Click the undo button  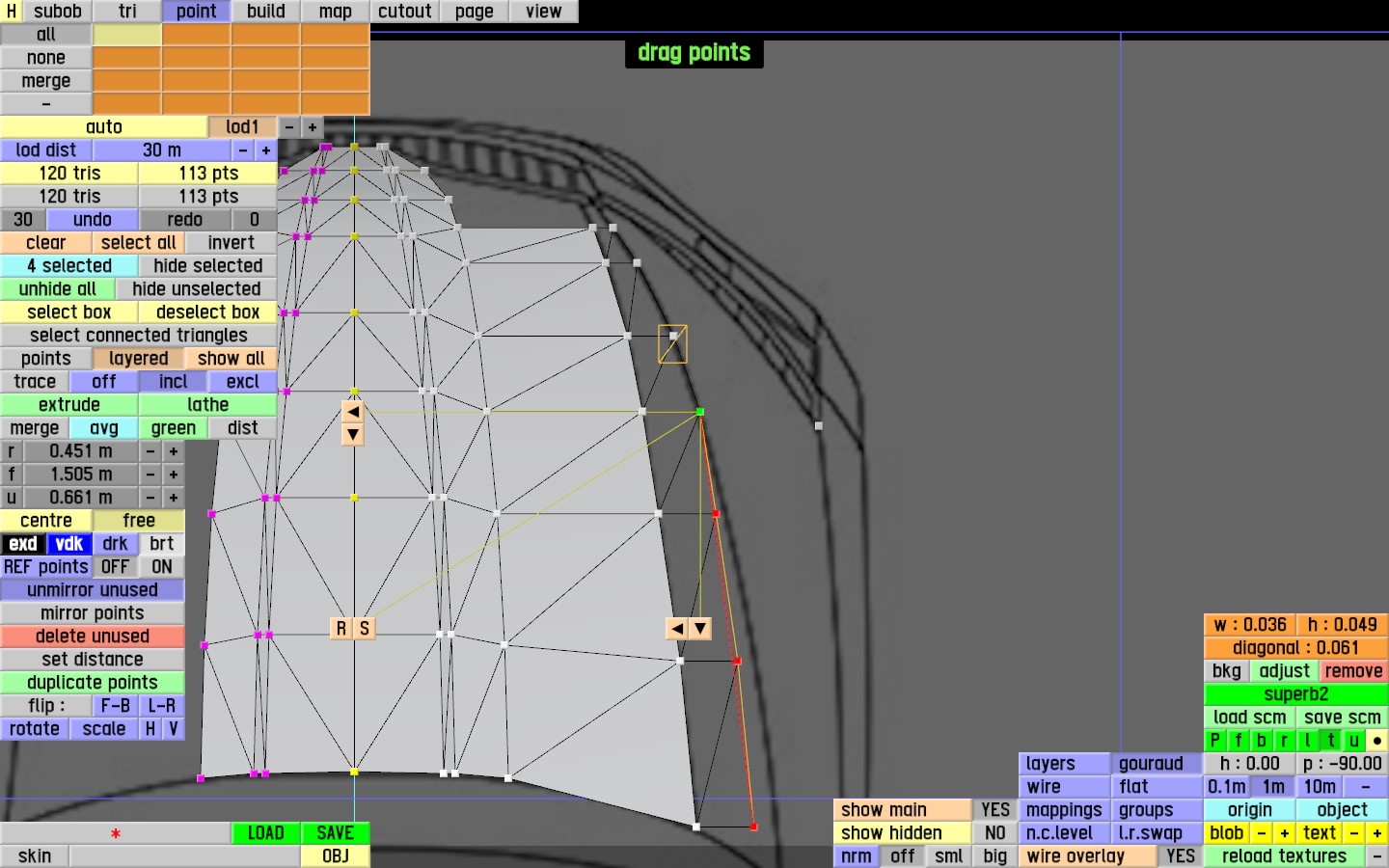pyautogui.click(x=93, y=220)
